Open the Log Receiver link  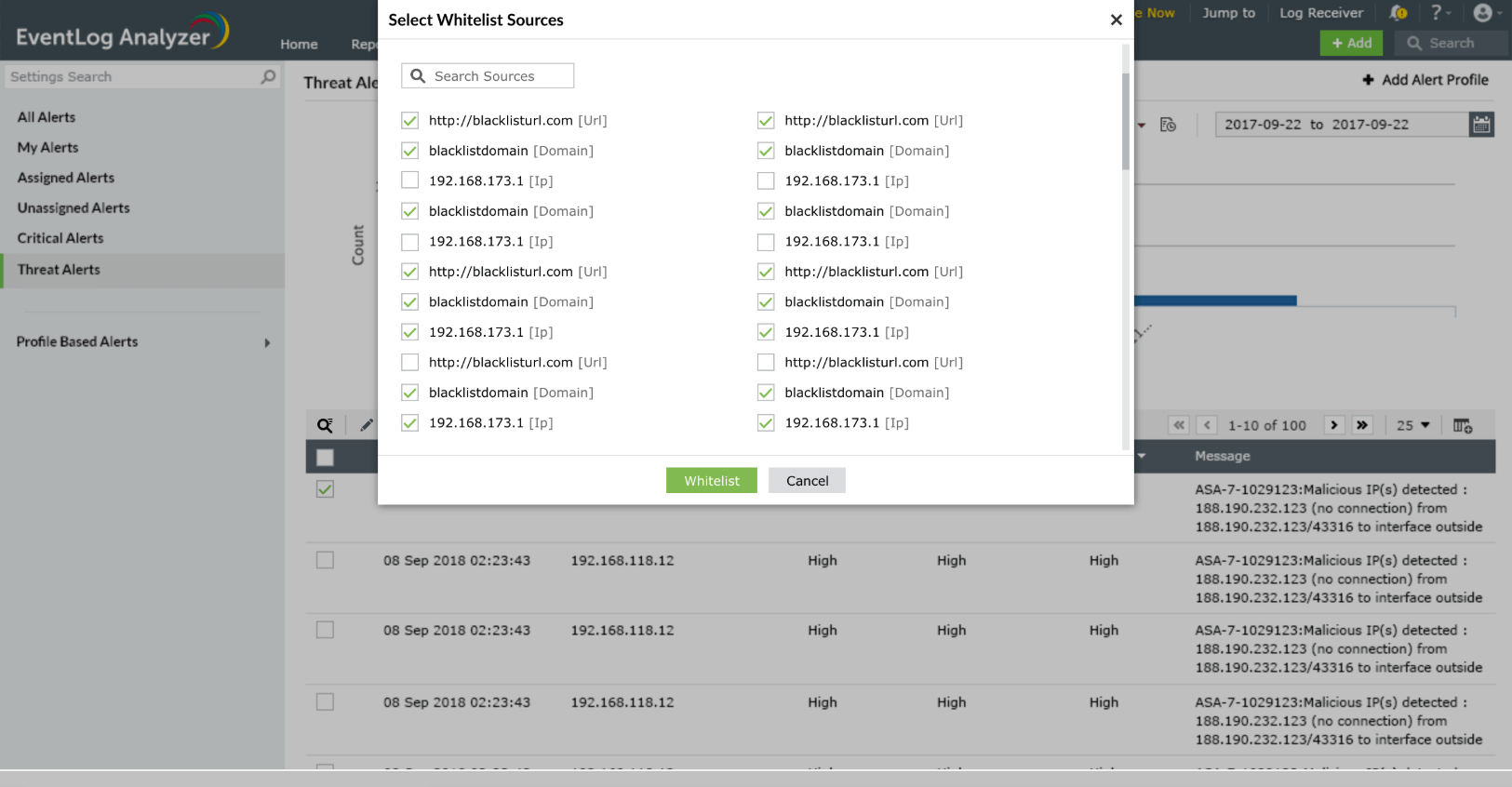(1321, 13)
